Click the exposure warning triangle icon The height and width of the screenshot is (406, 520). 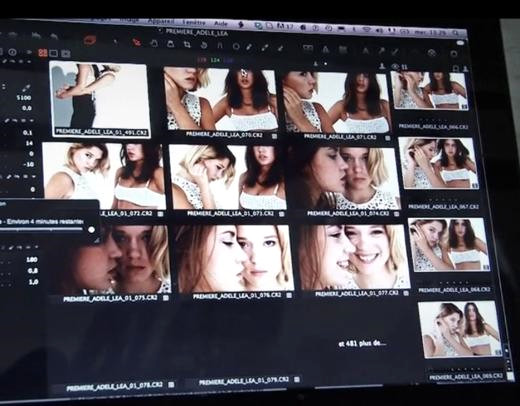(x=326, y=49)
